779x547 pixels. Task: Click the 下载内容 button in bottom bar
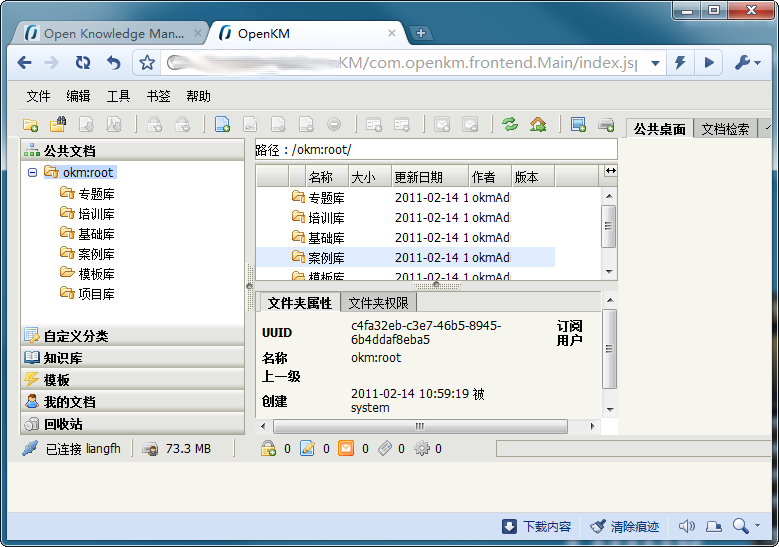[537, 526]
